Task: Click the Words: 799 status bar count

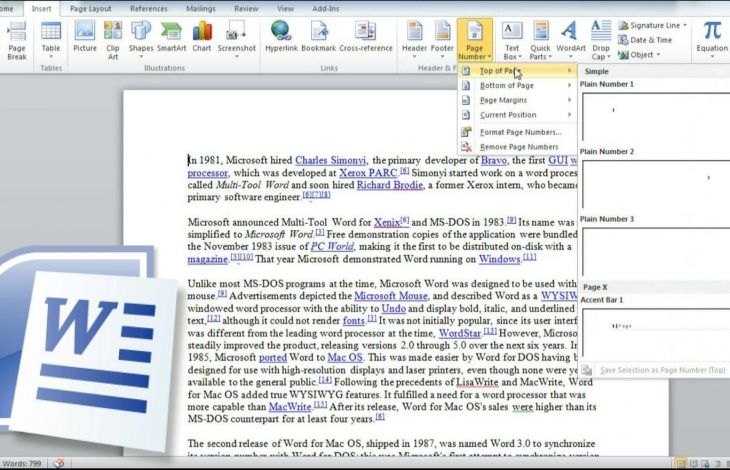Action: (x=22, y=463)
